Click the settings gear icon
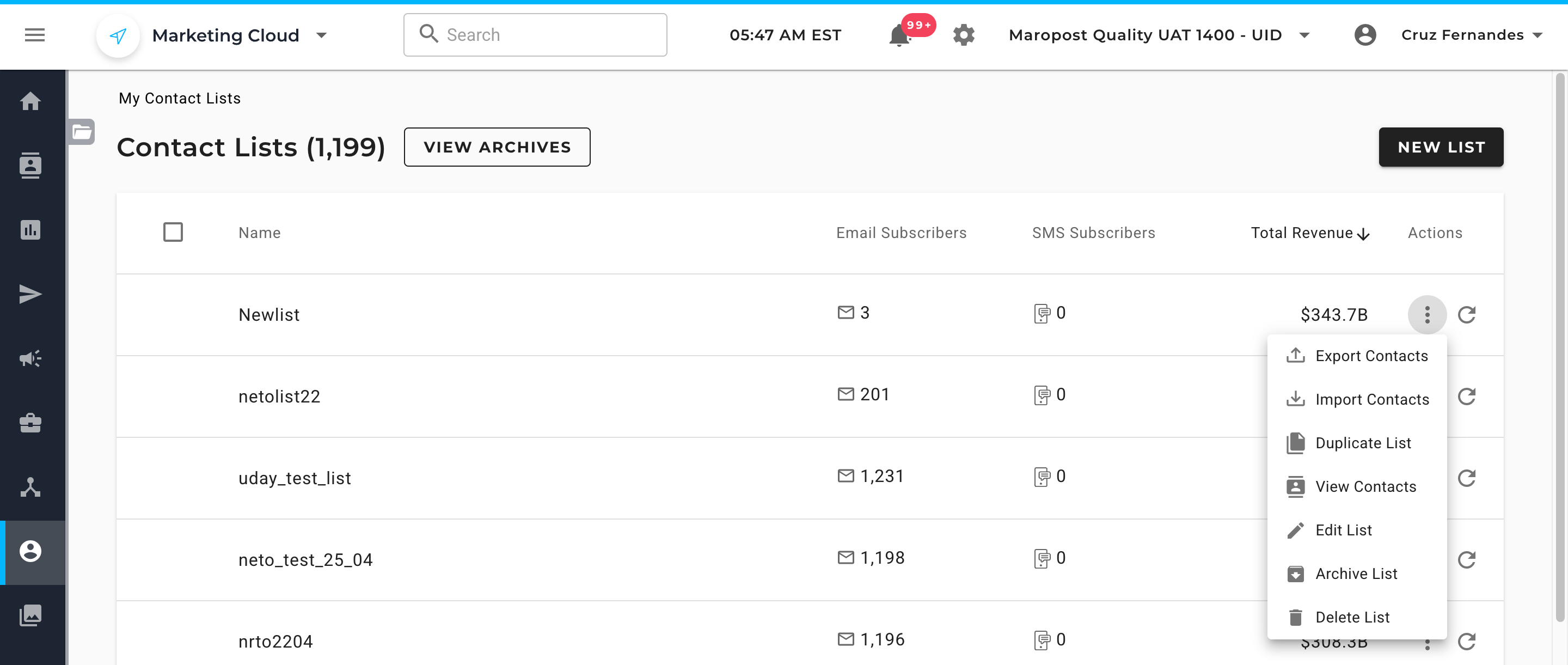The height and width of the screenshot is (665, 1568). click(x=964, y=35)
